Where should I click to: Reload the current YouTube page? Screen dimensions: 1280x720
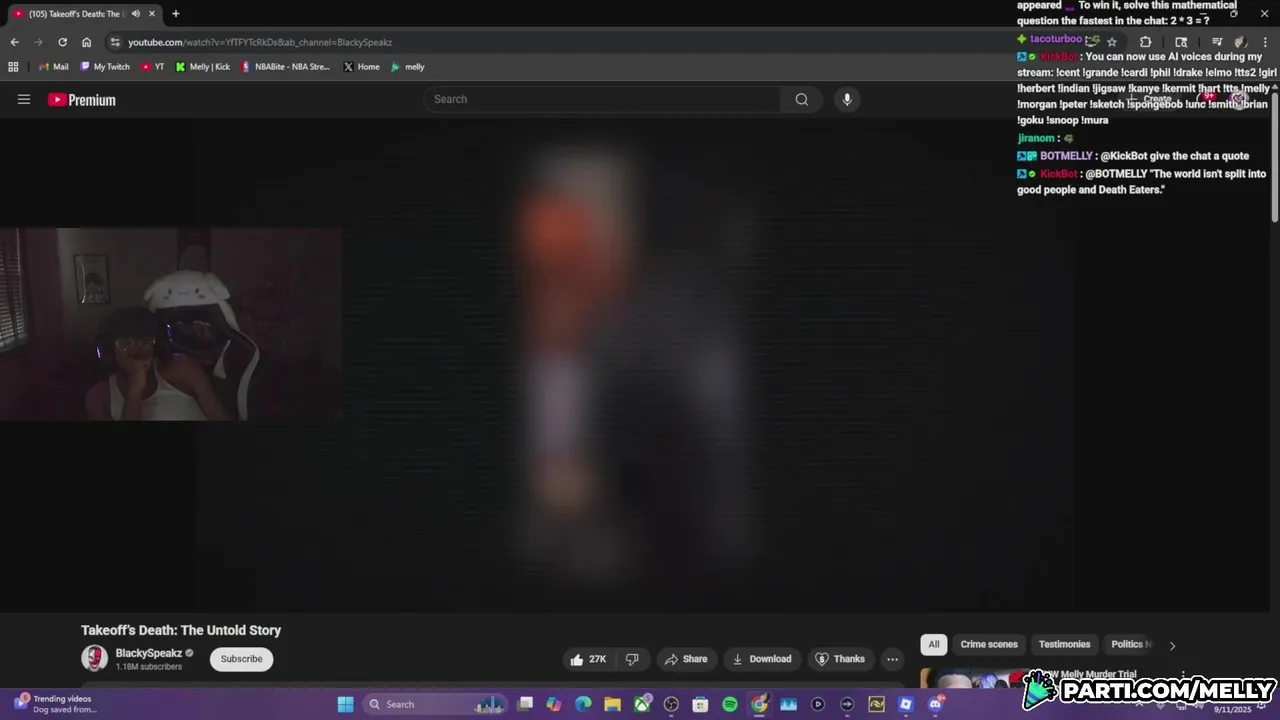[62, 42]
